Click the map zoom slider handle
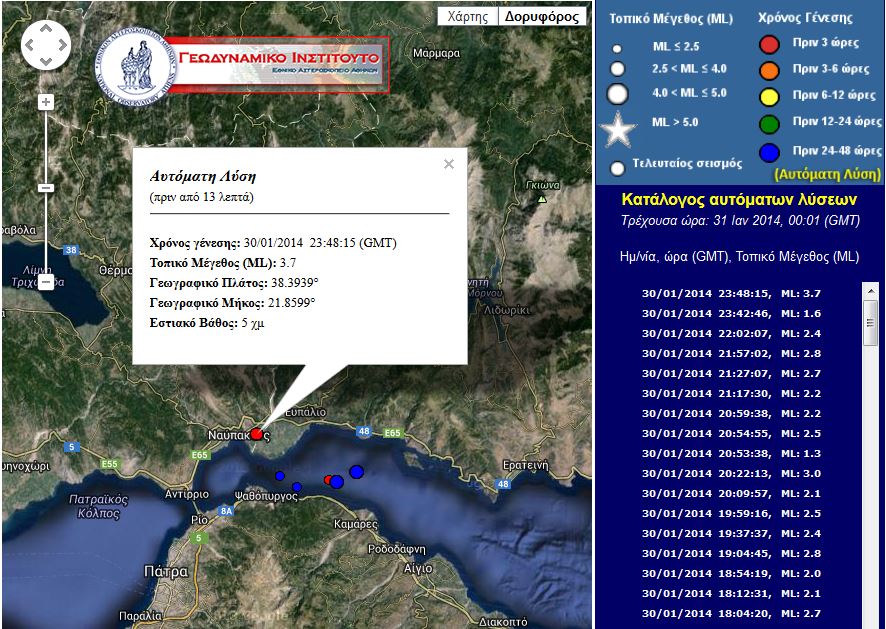The width and height of the screenshot is (886, 629). [44, 186]
